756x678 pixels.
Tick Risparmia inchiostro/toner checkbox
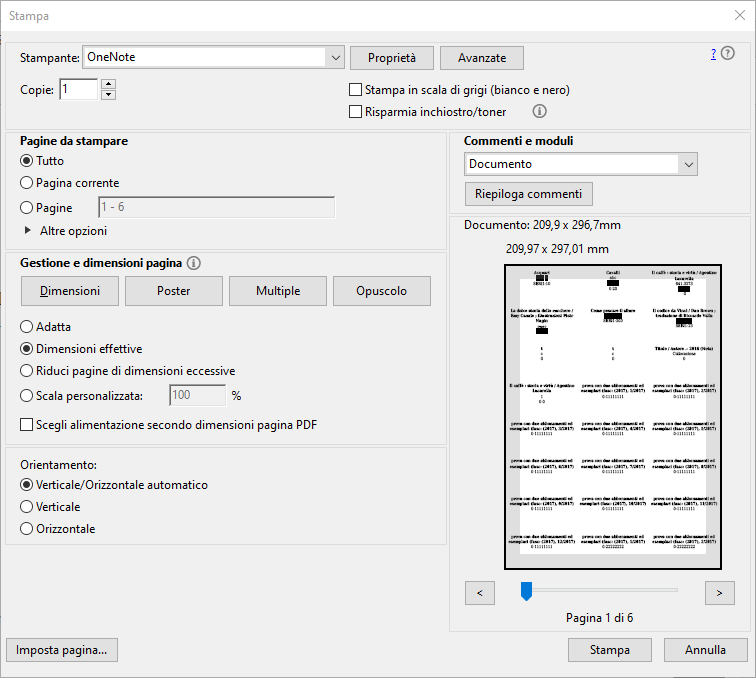point(355,112)
